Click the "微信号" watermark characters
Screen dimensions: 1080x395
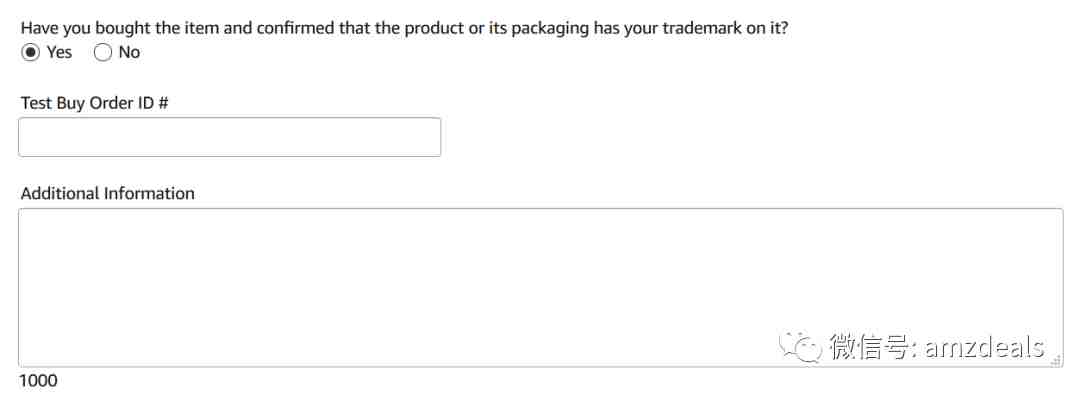point(869,347)
